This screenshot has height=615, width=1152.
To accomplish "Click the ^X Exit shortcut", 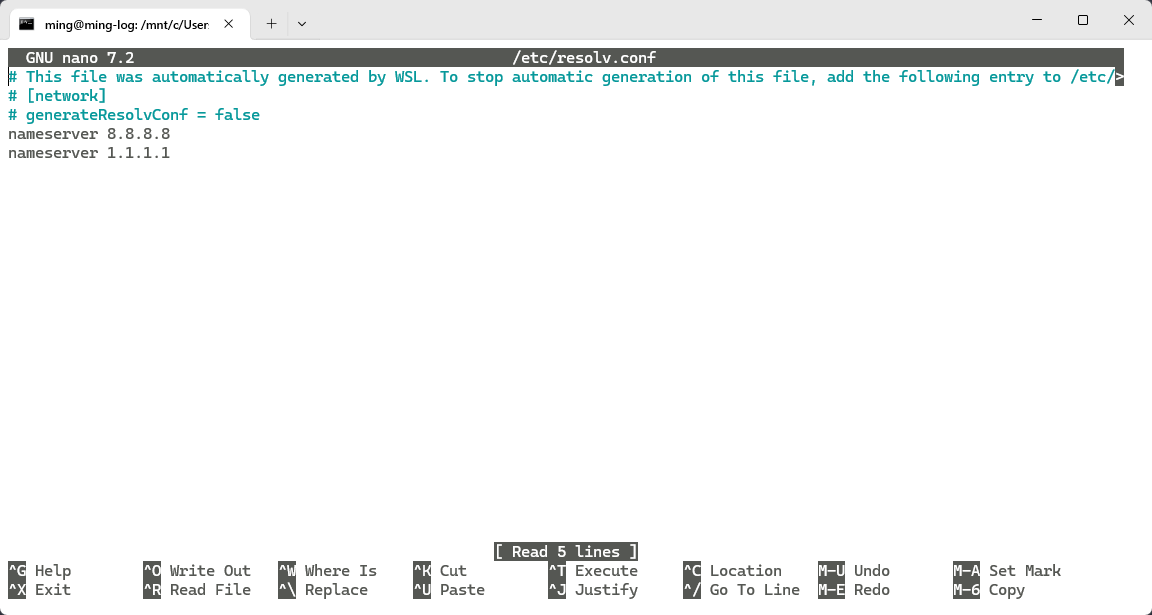I will [x=40, y=590].
